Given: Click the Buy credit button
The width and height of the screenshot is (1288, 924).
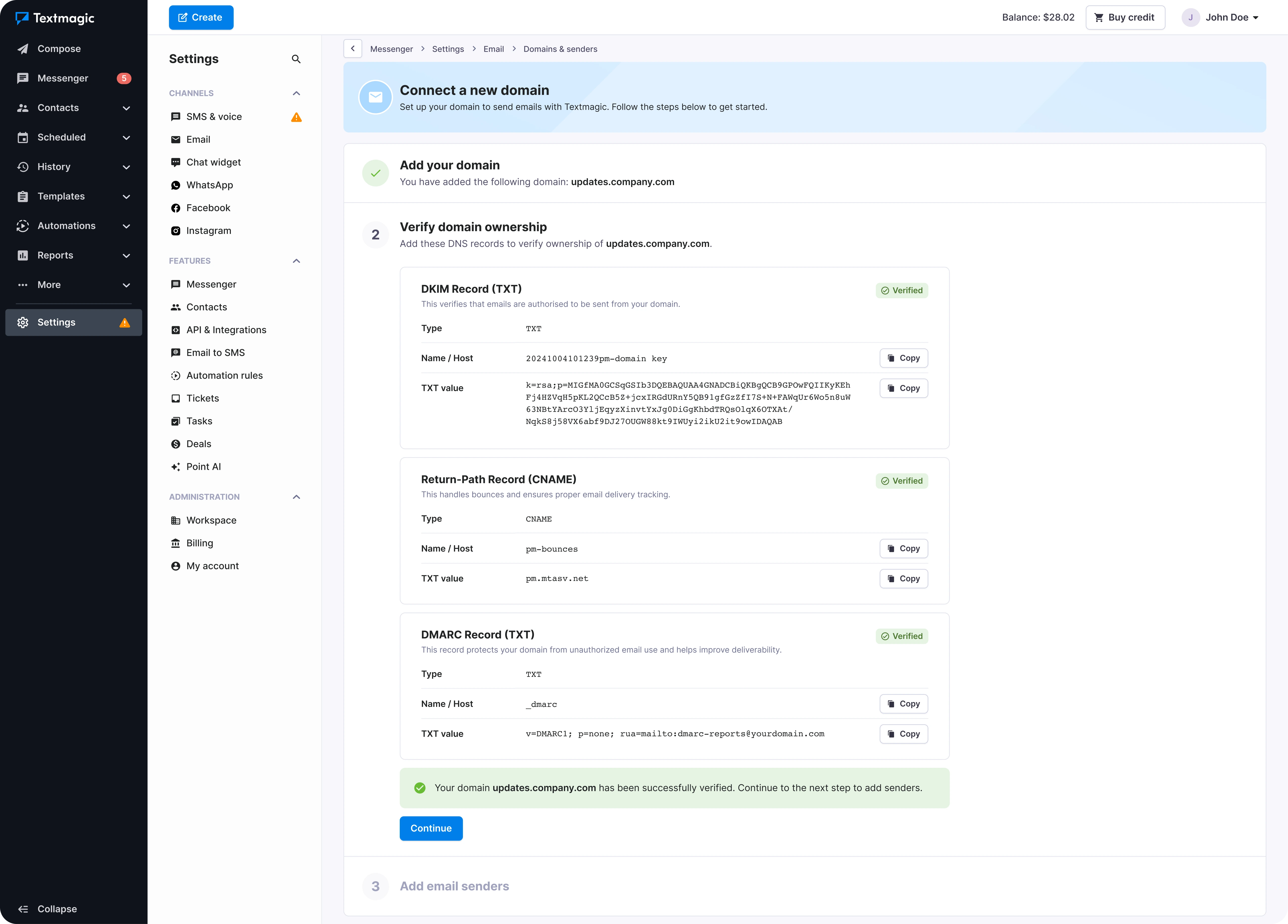Looking at the screenshot, I should click(x=1125, y=18).
